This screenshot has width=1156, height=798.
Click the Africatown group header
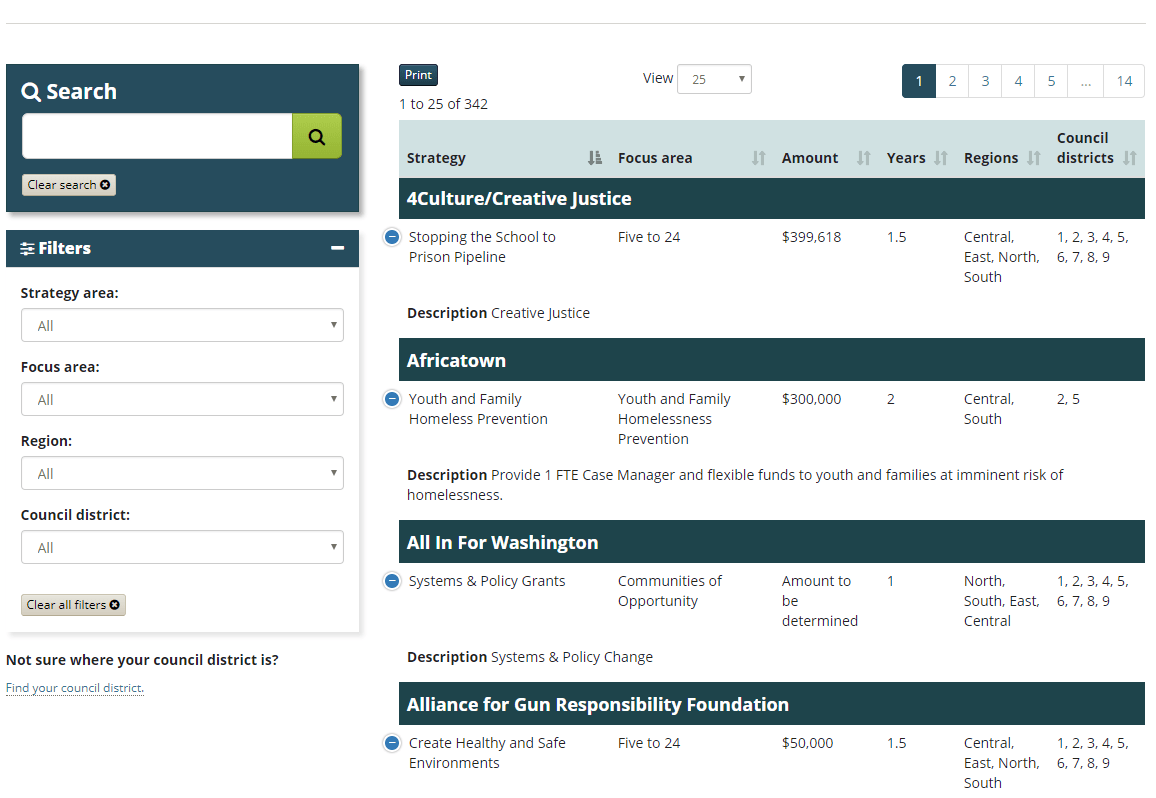(x=771, y=361)
